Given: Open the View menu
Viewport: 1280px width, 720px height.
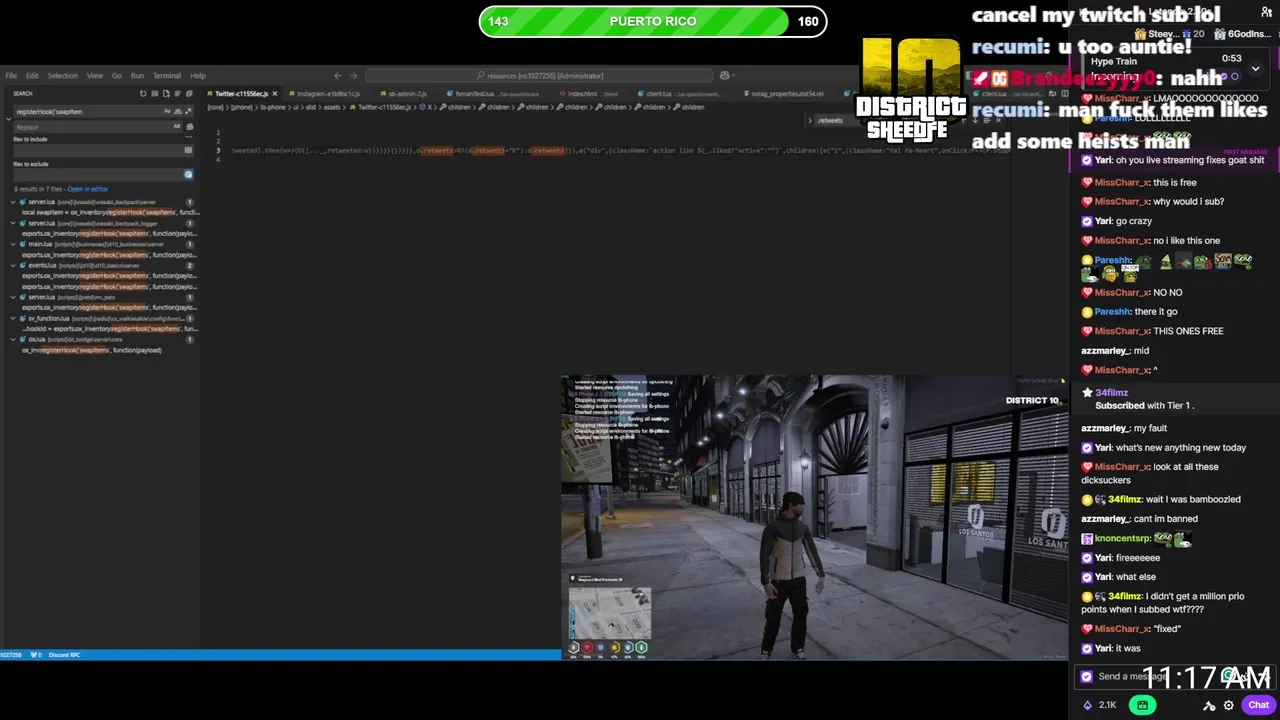Looking at the screenshot, I should point(95,75).
